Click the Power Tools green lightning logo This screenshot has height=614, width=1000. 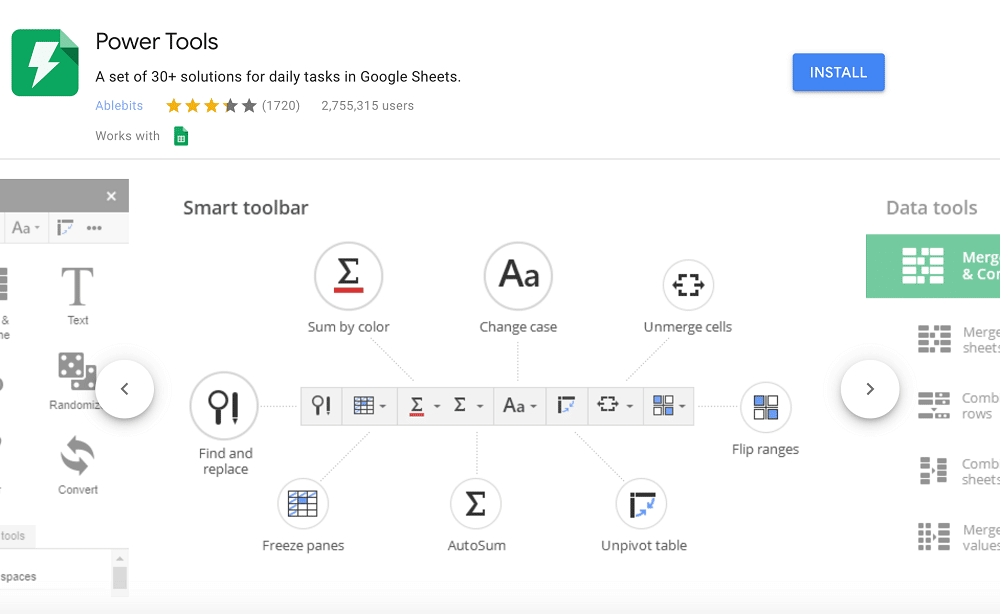[45, 62]
